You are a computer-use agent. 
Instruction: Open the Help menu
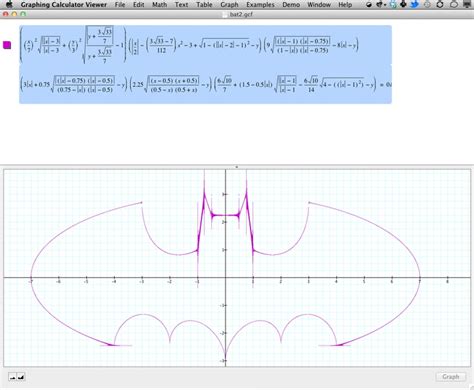point(345,5)
